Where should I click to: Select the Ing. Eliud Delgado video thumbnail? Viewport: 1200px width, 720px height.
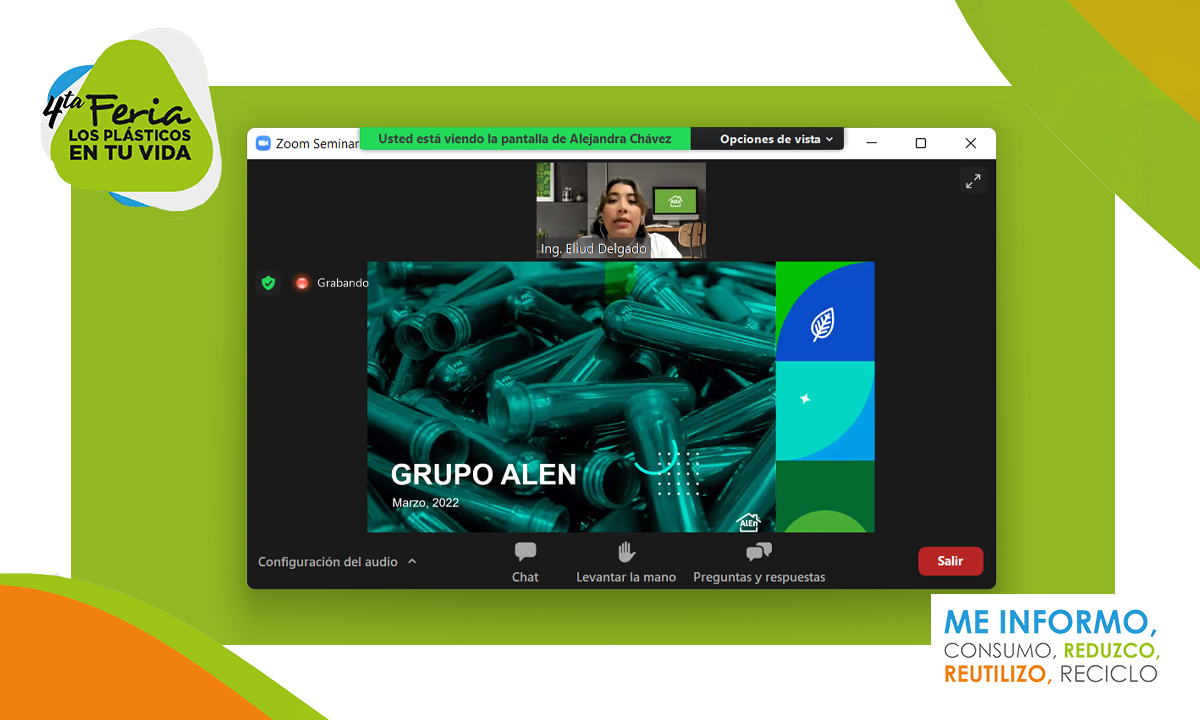coord(621,210)
